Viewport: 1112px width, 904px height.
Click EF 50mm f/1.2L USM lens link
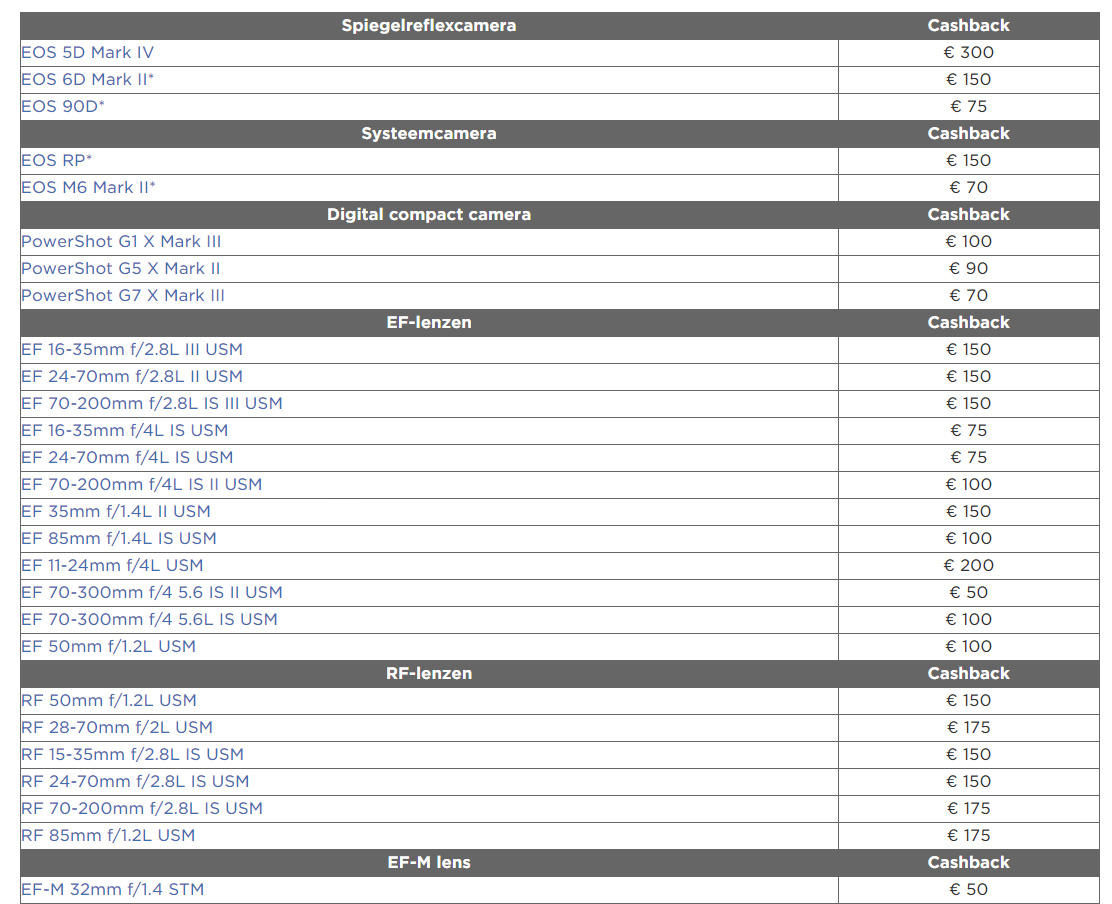108,647
